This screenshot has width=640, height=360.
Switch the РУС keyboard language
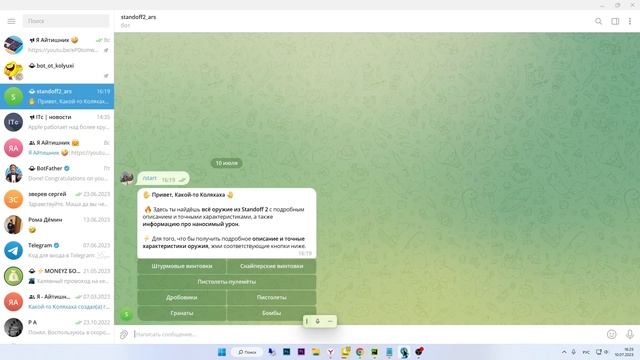[x=586, y=352]
